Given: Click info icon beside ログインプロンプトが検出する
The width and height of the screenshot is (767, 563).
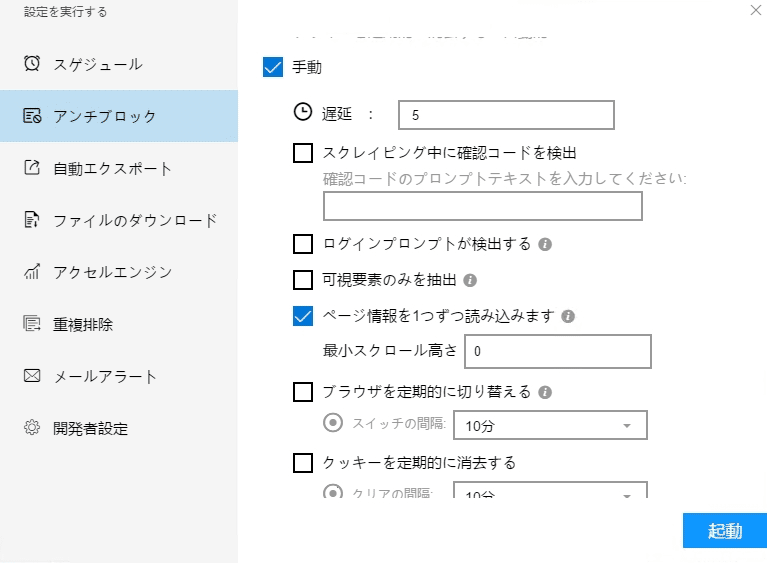Looking at the screenshot, I should (546, 244).
